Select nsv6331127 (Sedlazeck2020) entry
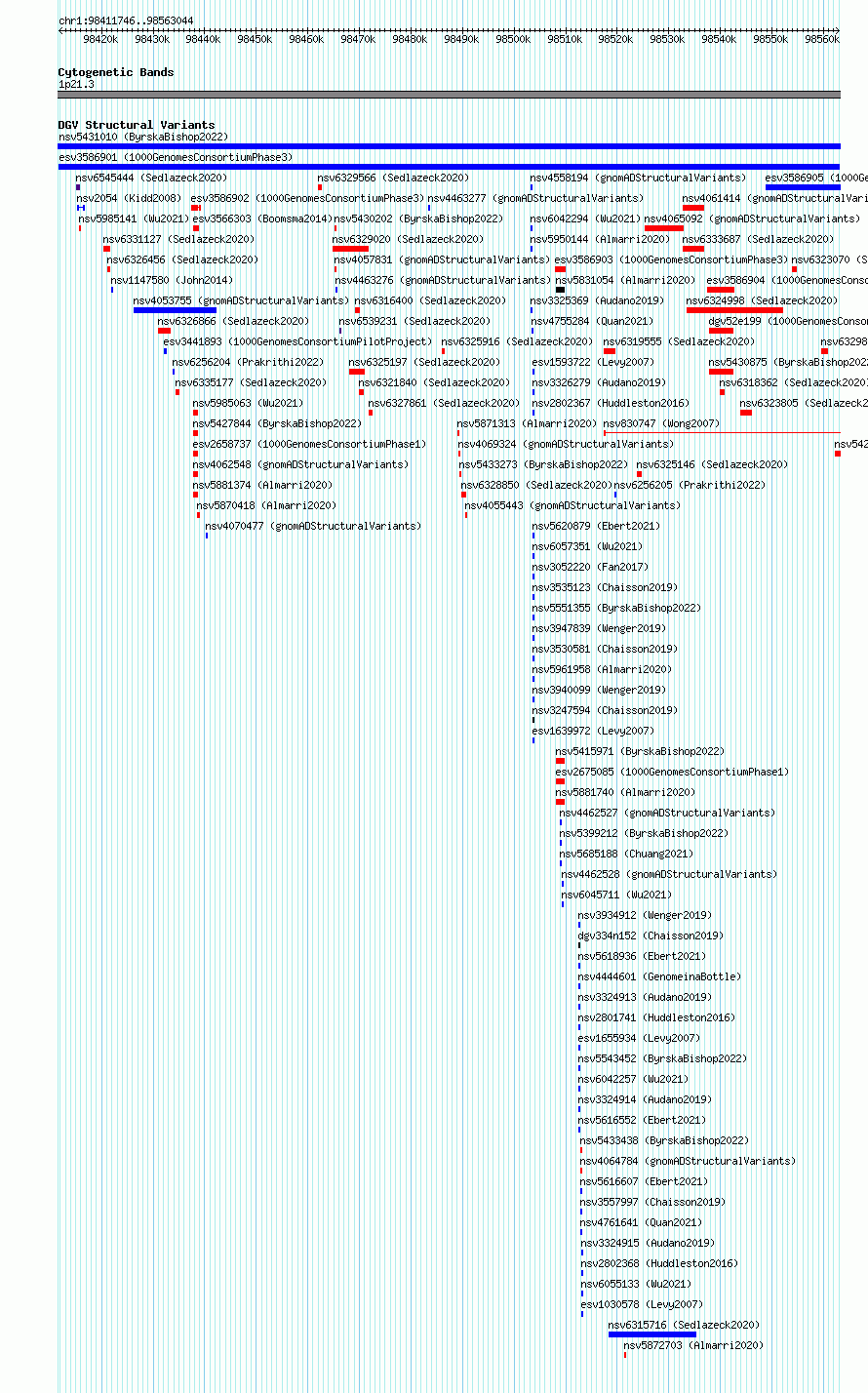 click(178, 240)
